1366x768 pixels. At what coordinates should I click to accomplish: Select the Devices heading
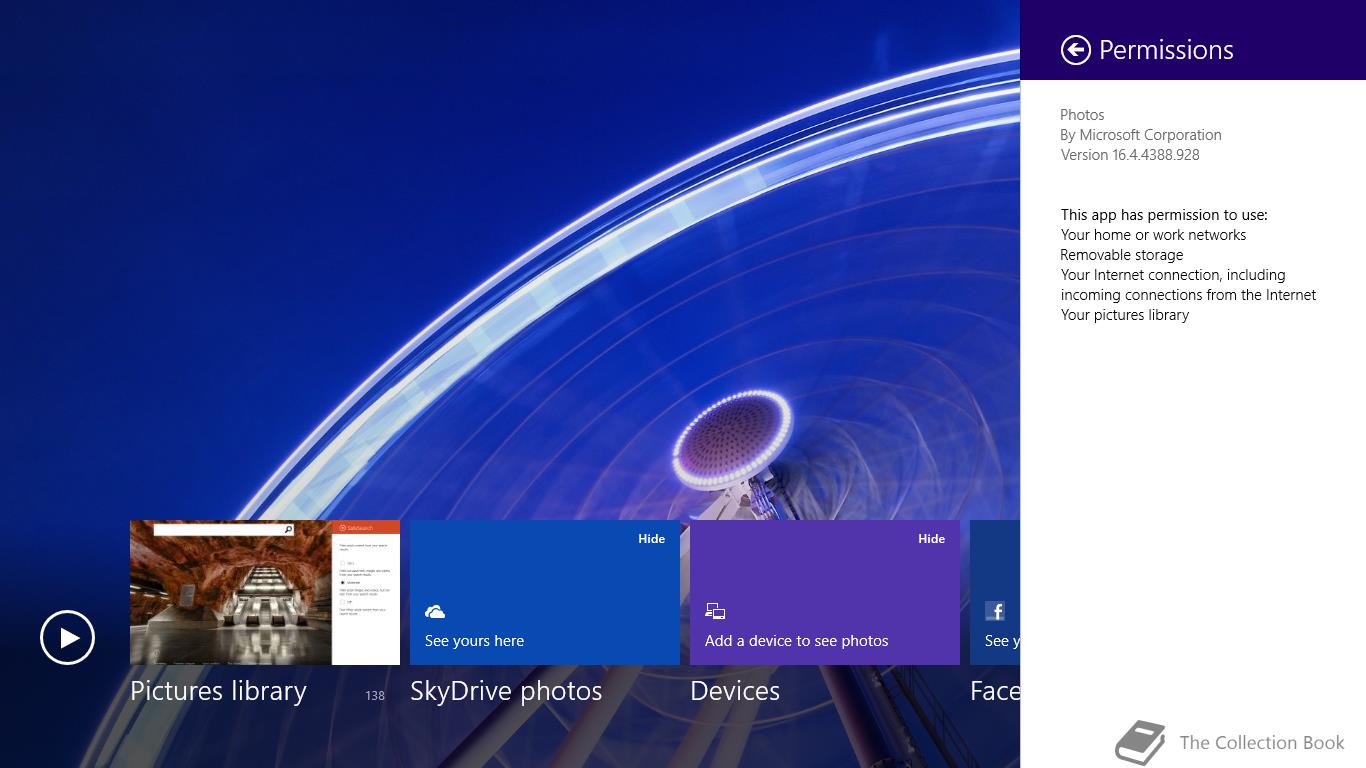[x=735, y=691]
